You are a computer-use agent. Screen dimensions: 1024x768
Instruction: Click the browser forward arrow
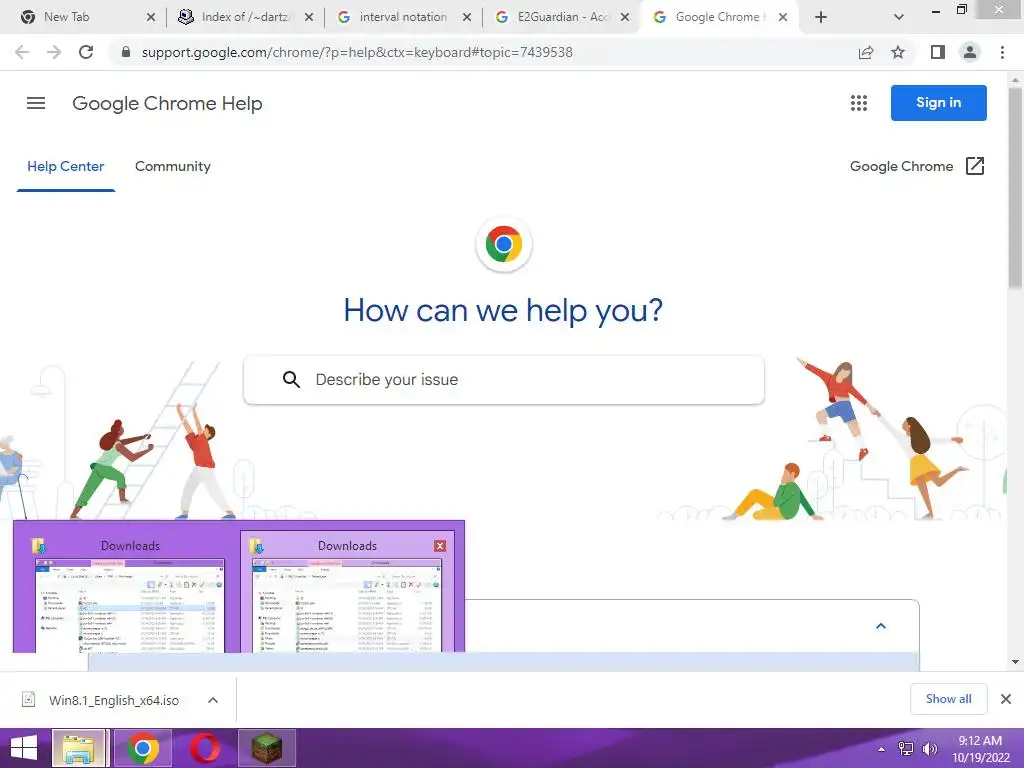54,52
